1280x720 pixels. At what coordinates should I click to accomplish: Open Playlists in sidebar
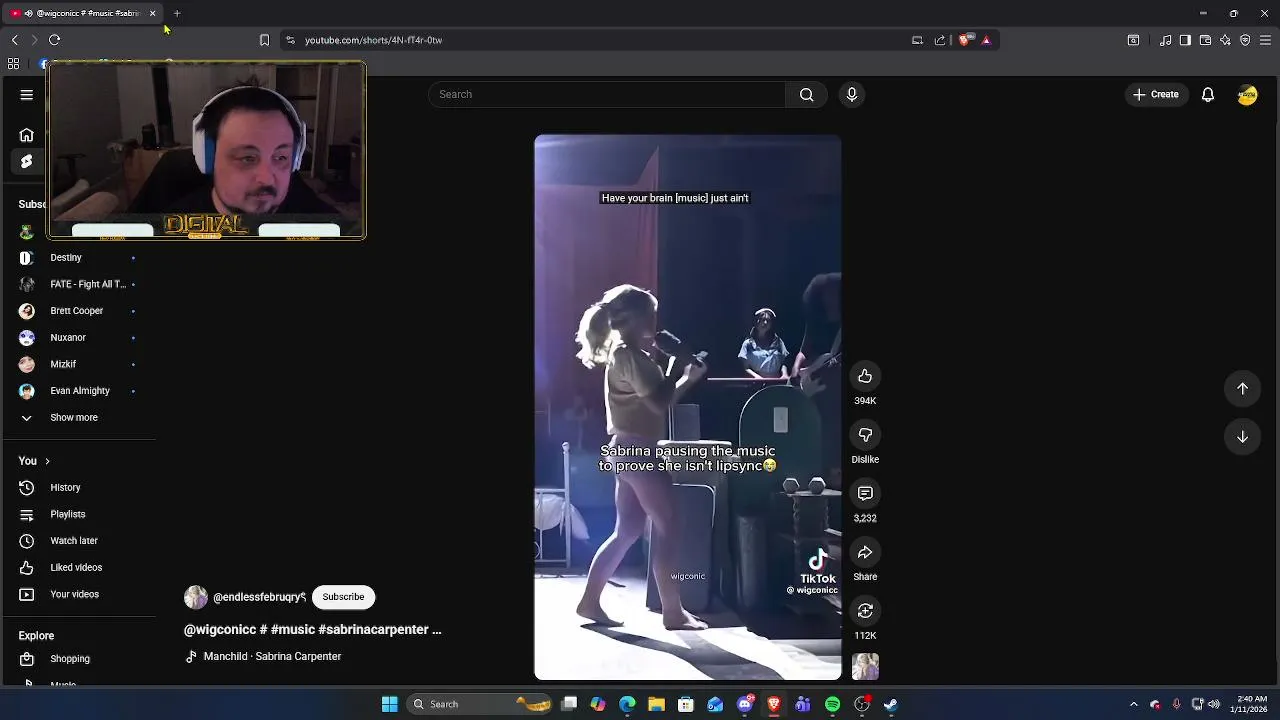click(68, 514)
